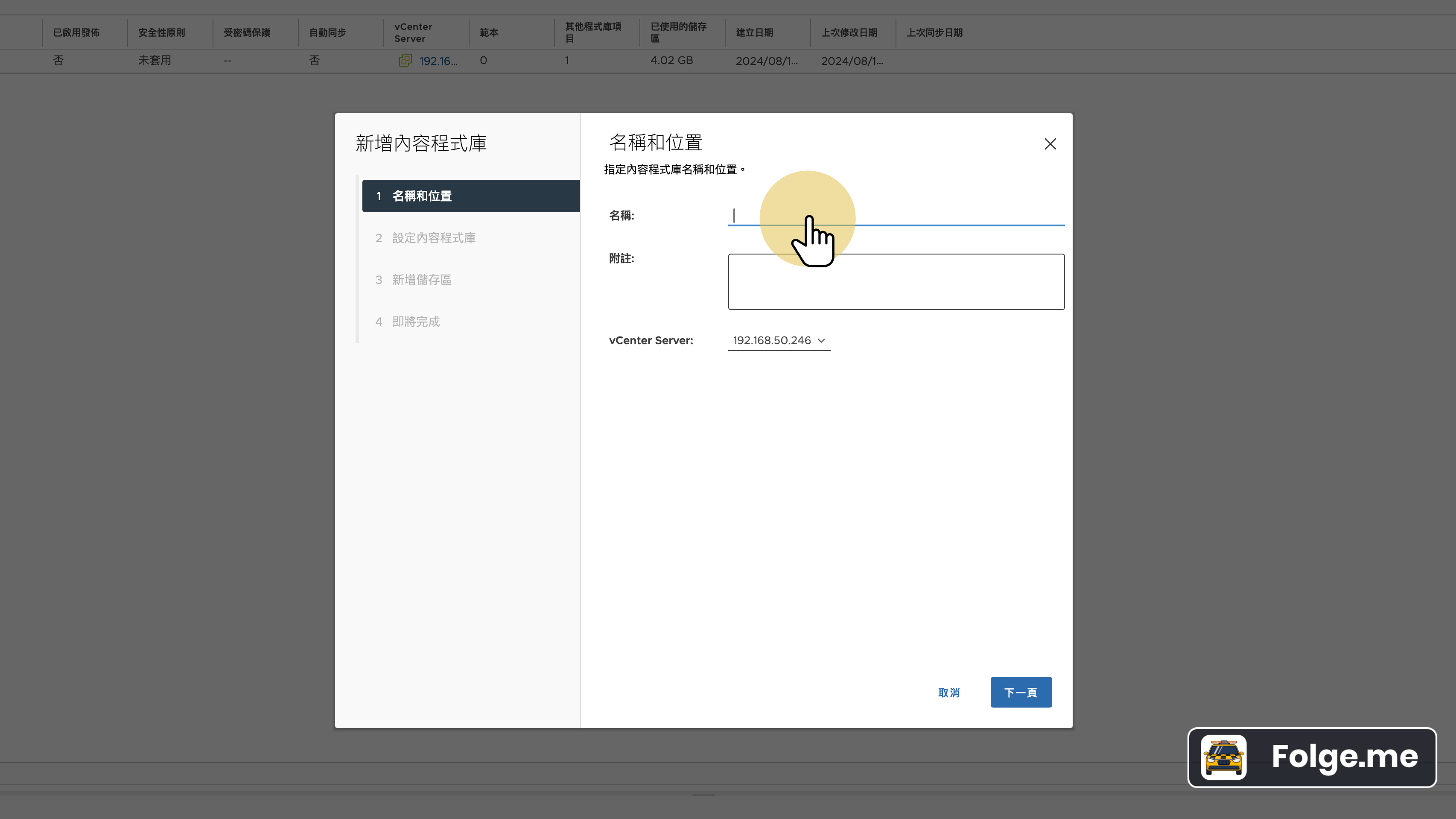The image size is (1456, 819).
Task: Sort by 上次同步日期 column header
Action: click(934, 33)
